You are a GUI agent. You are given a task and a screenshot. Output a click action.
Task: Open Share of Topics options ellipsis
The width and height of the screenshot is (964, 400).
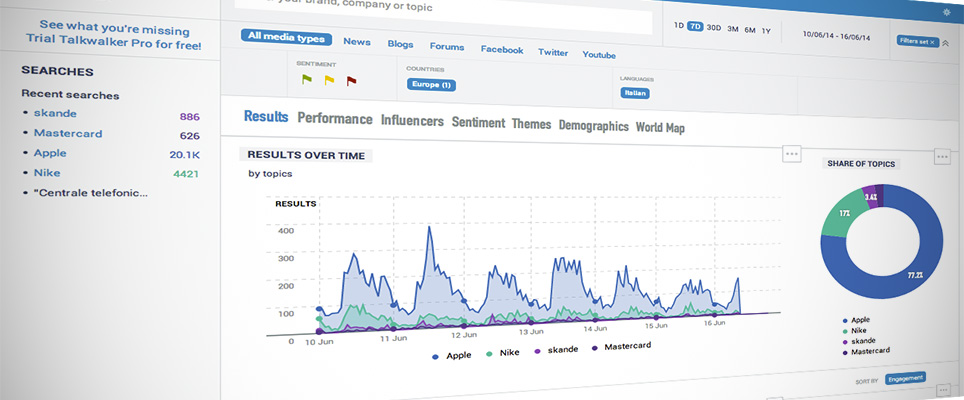(x=942, y=157)
